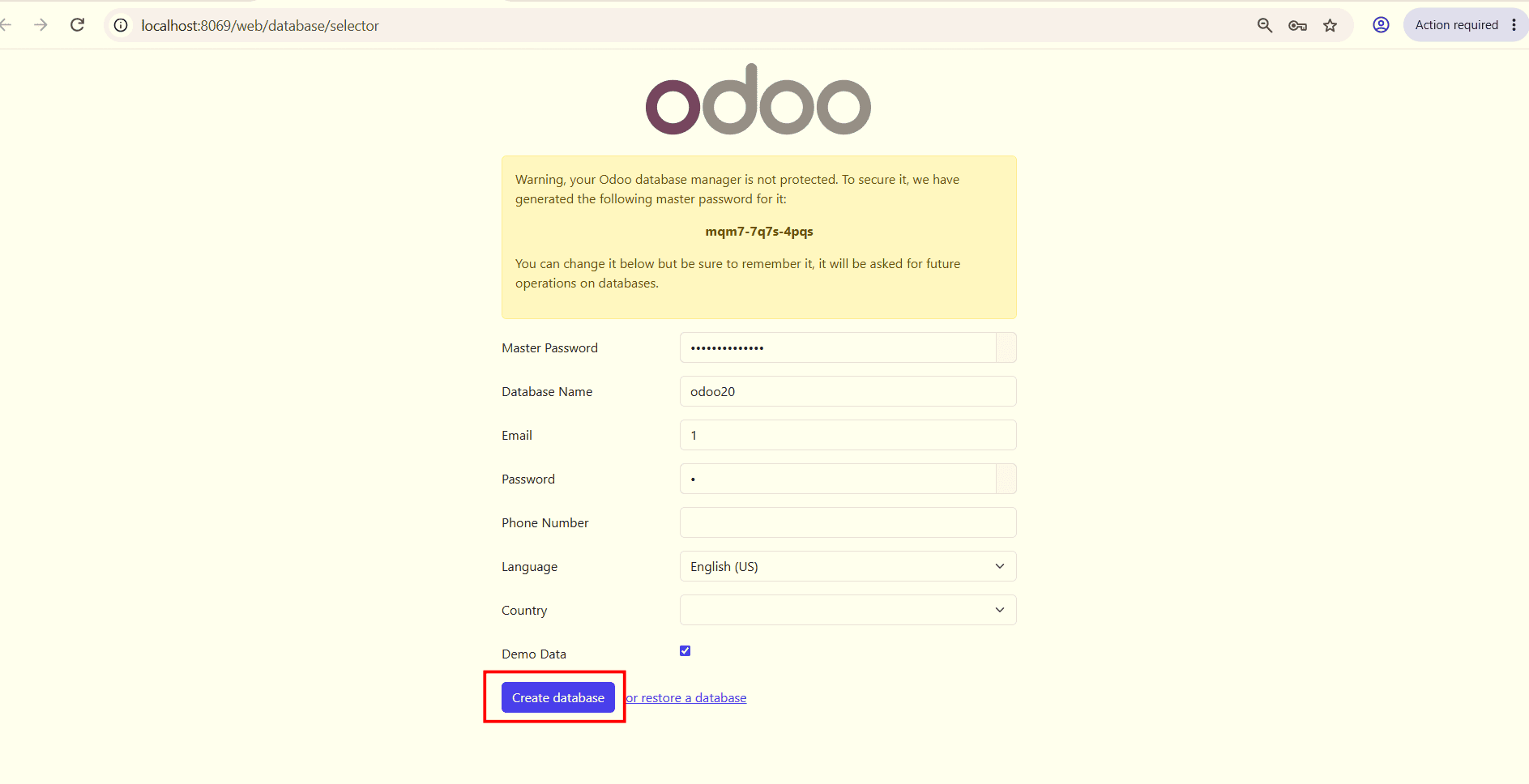
Task: Focus the Master Password field
Action: coord(838,347)
